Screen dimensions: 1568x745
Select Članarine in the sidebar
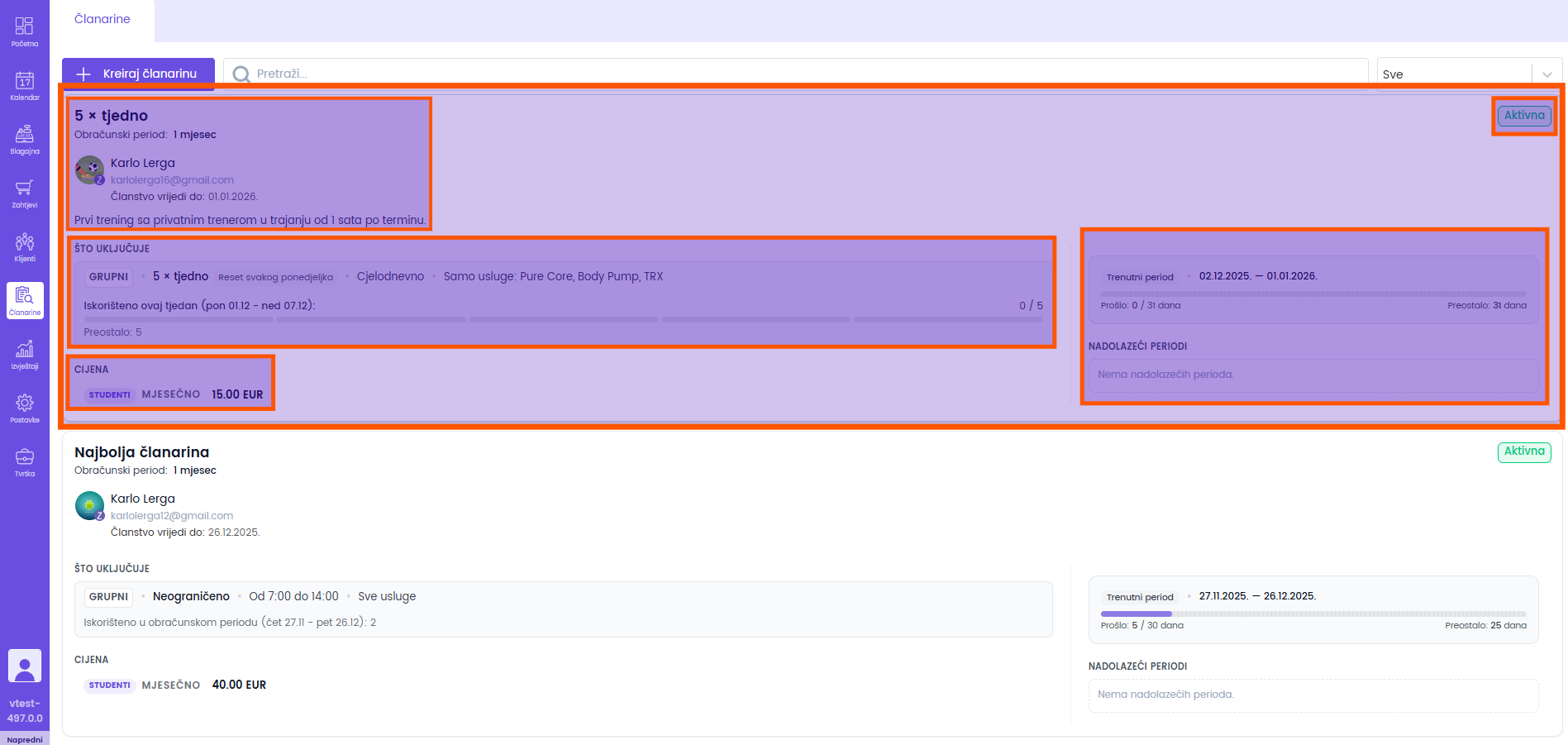[x=25, y=300]
